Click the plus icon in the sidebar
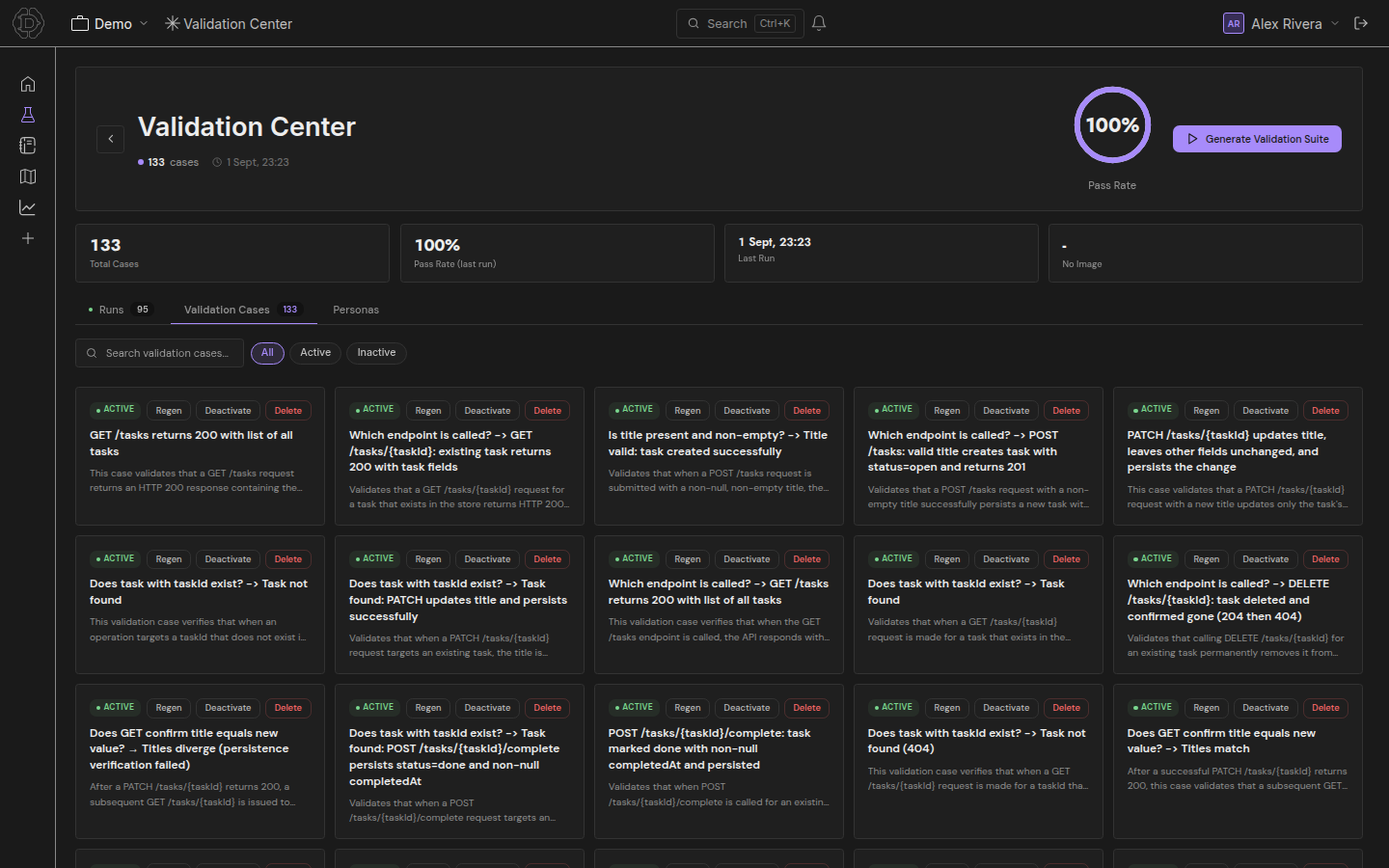This screenshot has width=1389, height=868. (28, 238)
